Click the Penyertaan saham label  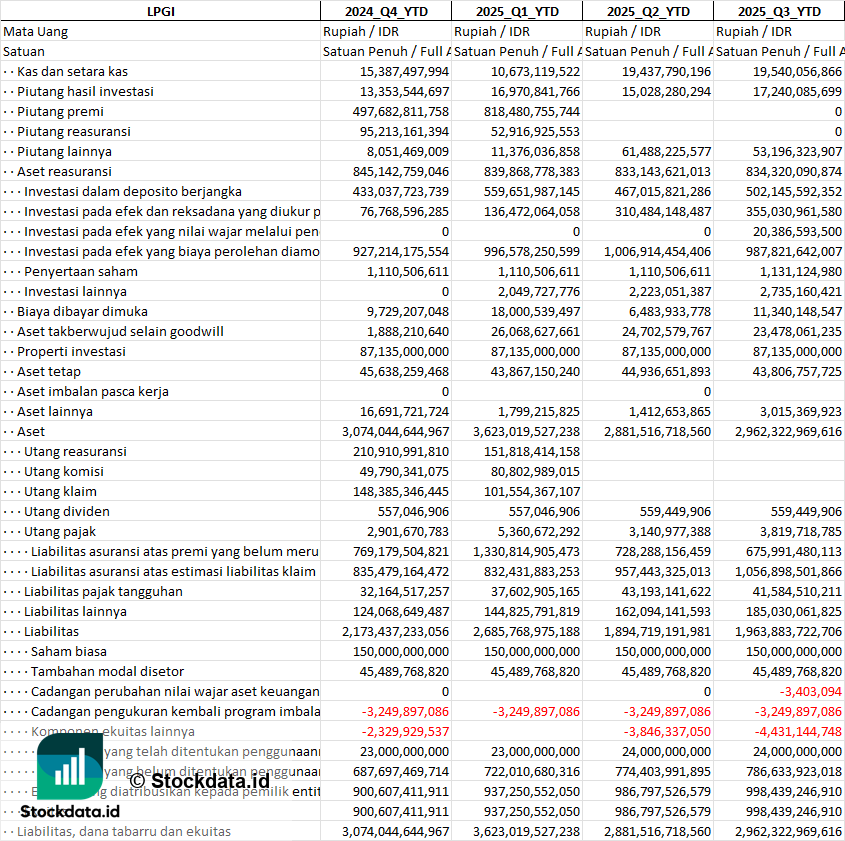(x=81, y=271)
